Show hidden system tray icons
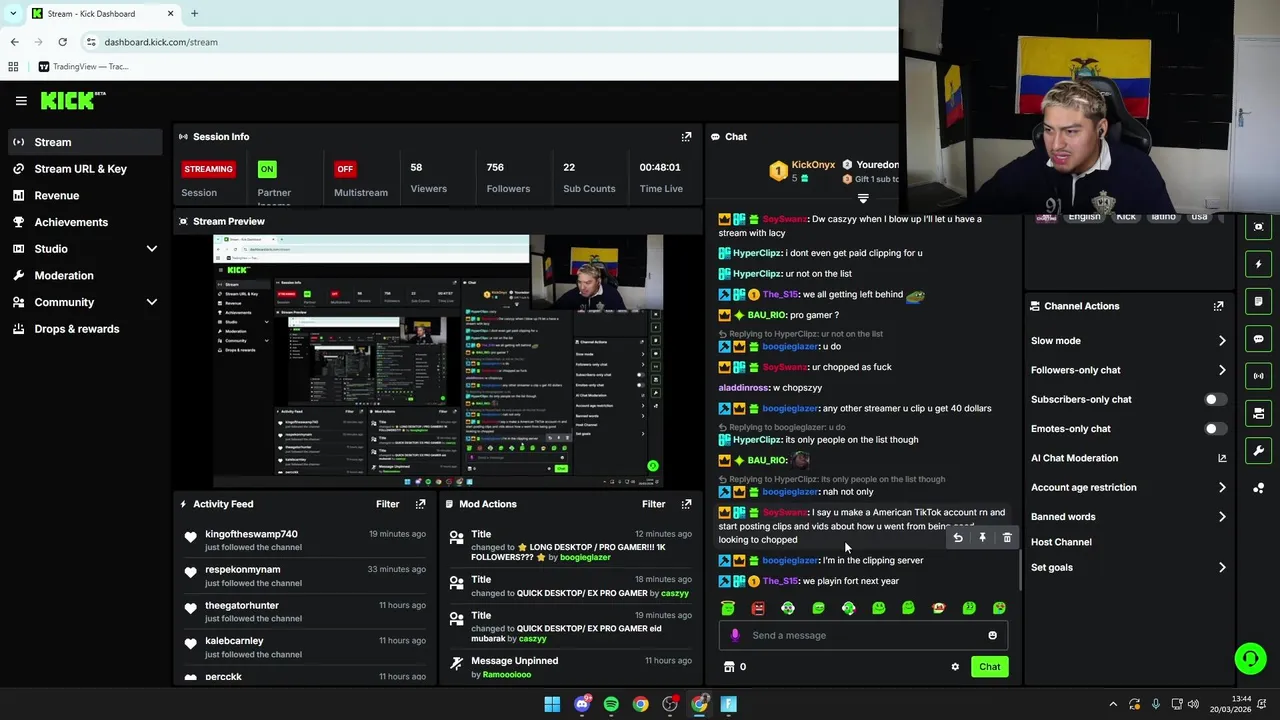1280x720 pixels. pos(1113,704)
